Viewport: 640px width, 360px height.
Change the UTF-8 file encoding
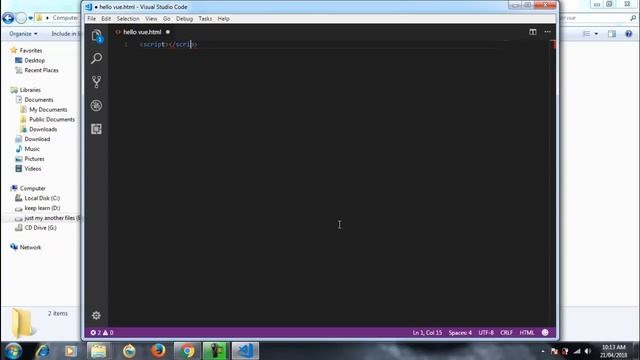pos(486,333)
